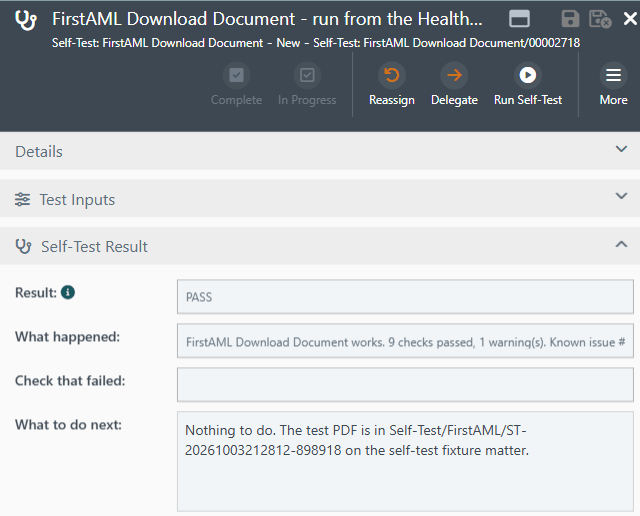Click the Reassign action

[392, 85]
